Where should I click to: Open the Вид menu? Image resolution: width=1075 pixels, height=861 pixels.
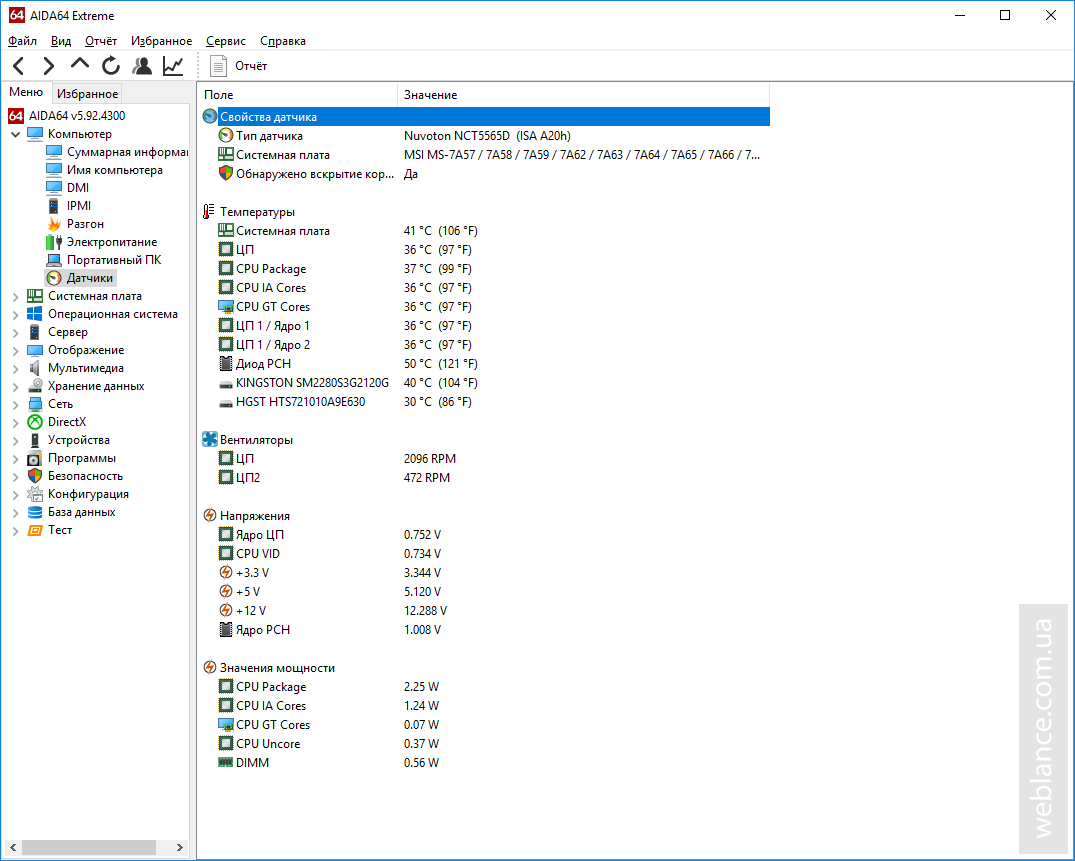[x=61, y=41]
